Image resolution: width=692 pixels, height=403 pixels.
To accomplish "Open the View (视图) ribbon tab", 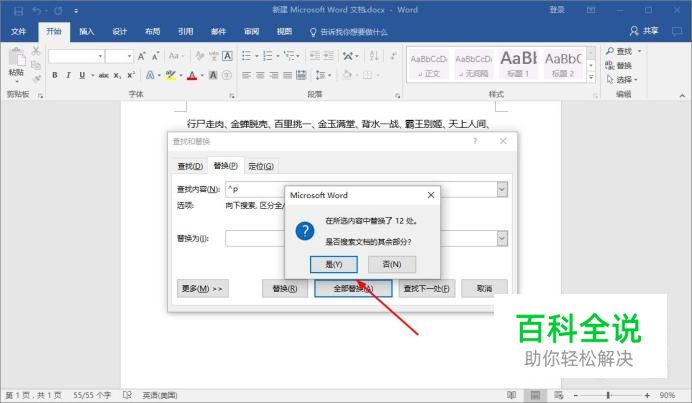I will 284,31.
